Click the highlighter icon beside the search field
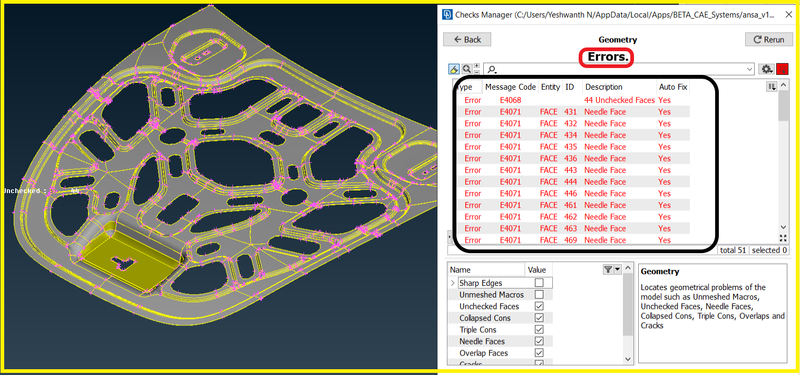 [x=454, y=69]
